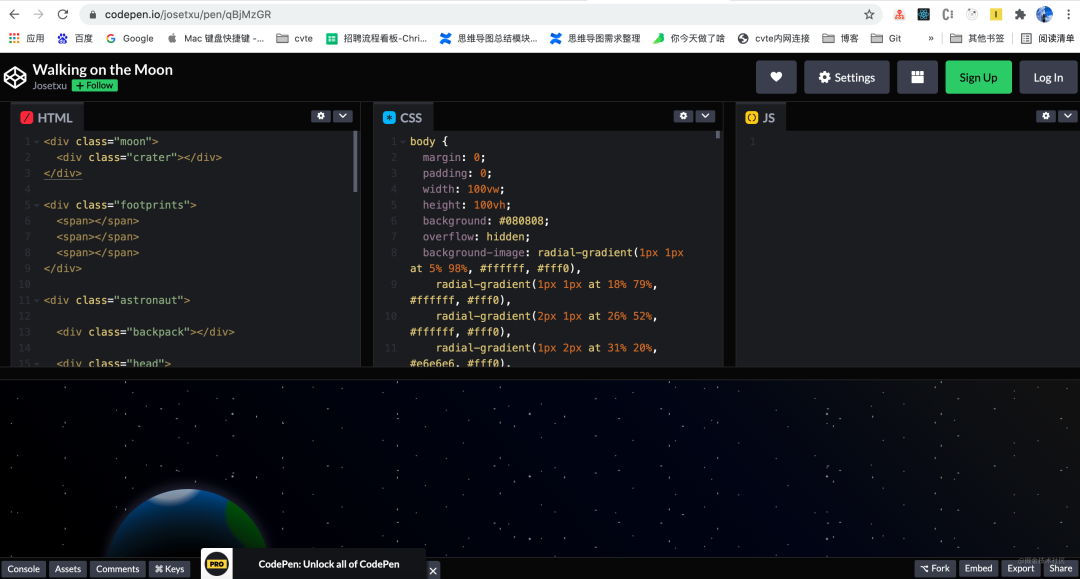This screenshot has height=579, width=1080.
Task: Bookmark this page with star icon
Action: (869, 14)
